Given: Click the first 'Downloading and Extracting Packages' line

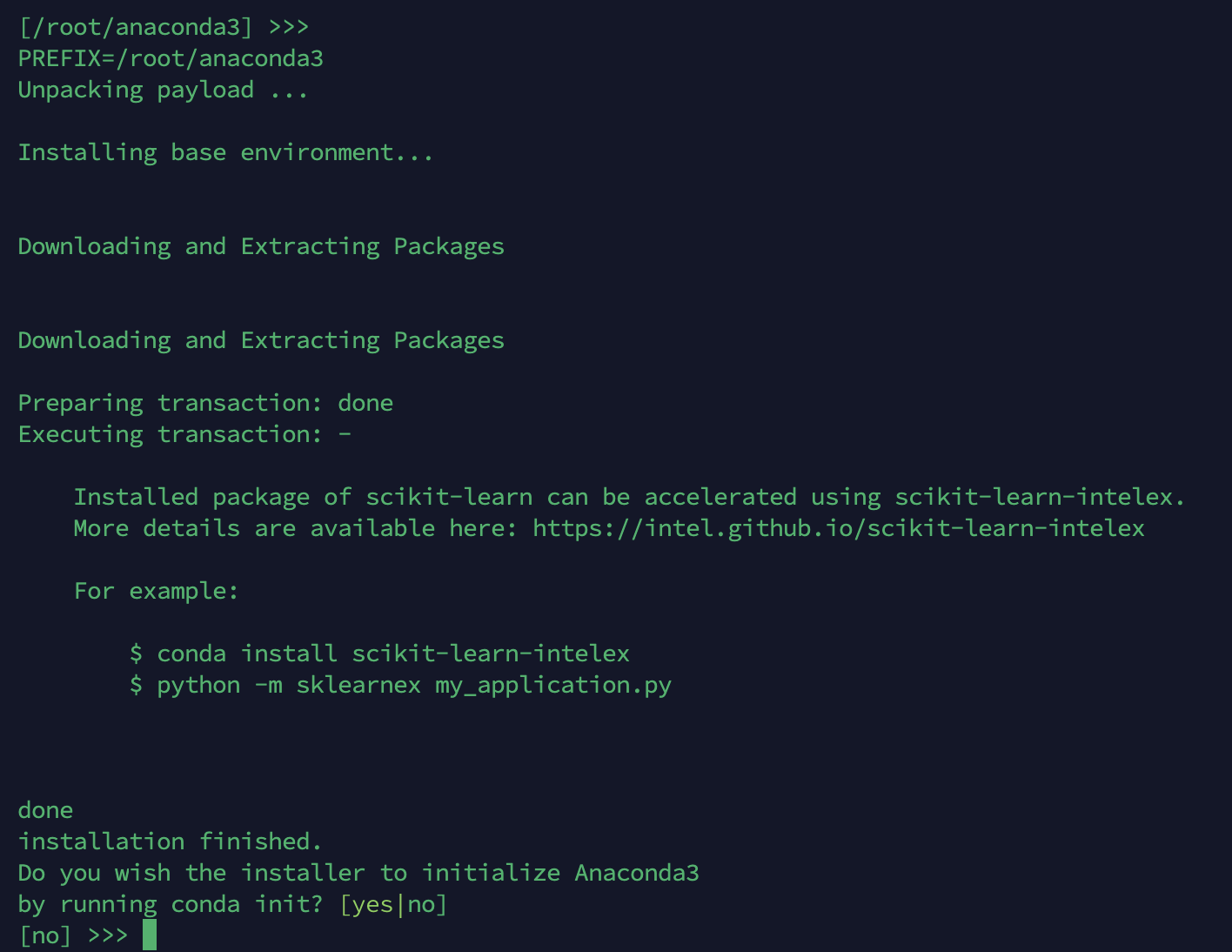Looking at the screenshot, I should click(261, 247).
